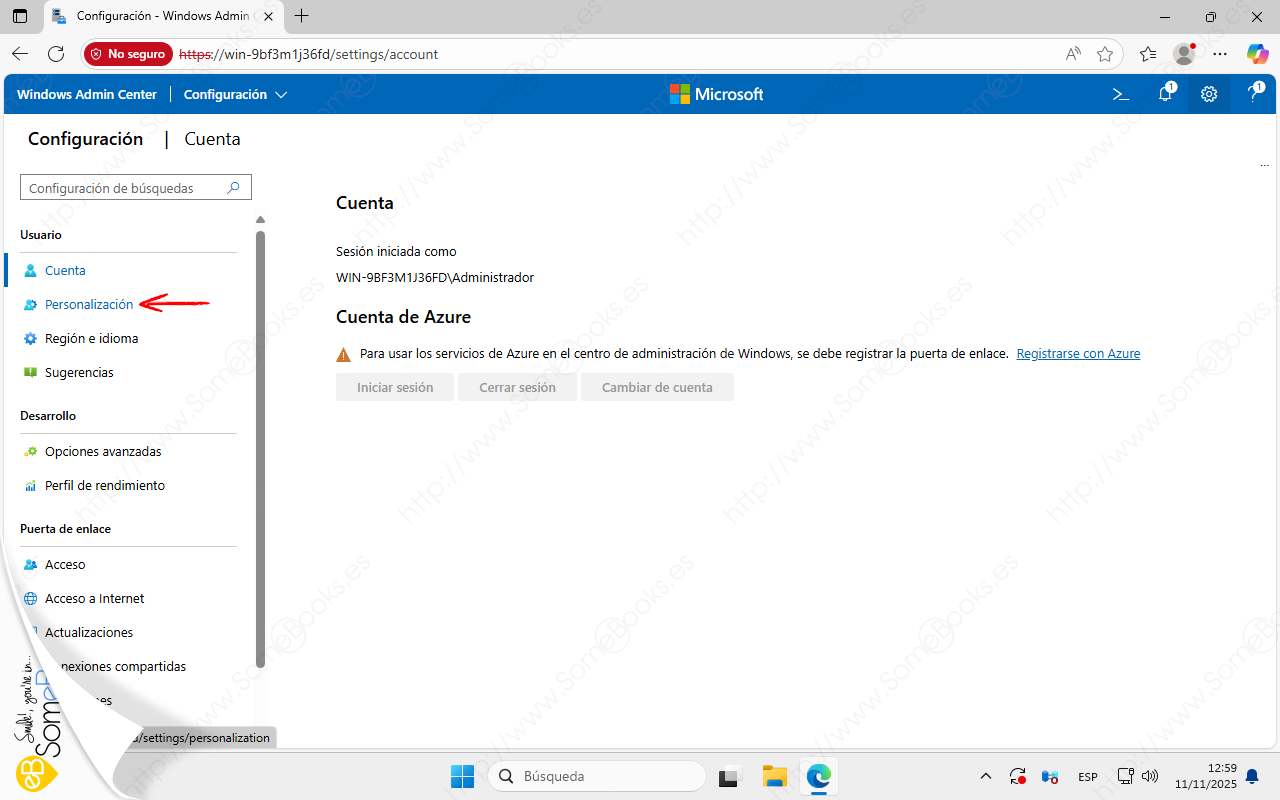This screenshot has width=1280, height=800.
Task: Click the Edge read aloud icon
Action: point(1073,54)
